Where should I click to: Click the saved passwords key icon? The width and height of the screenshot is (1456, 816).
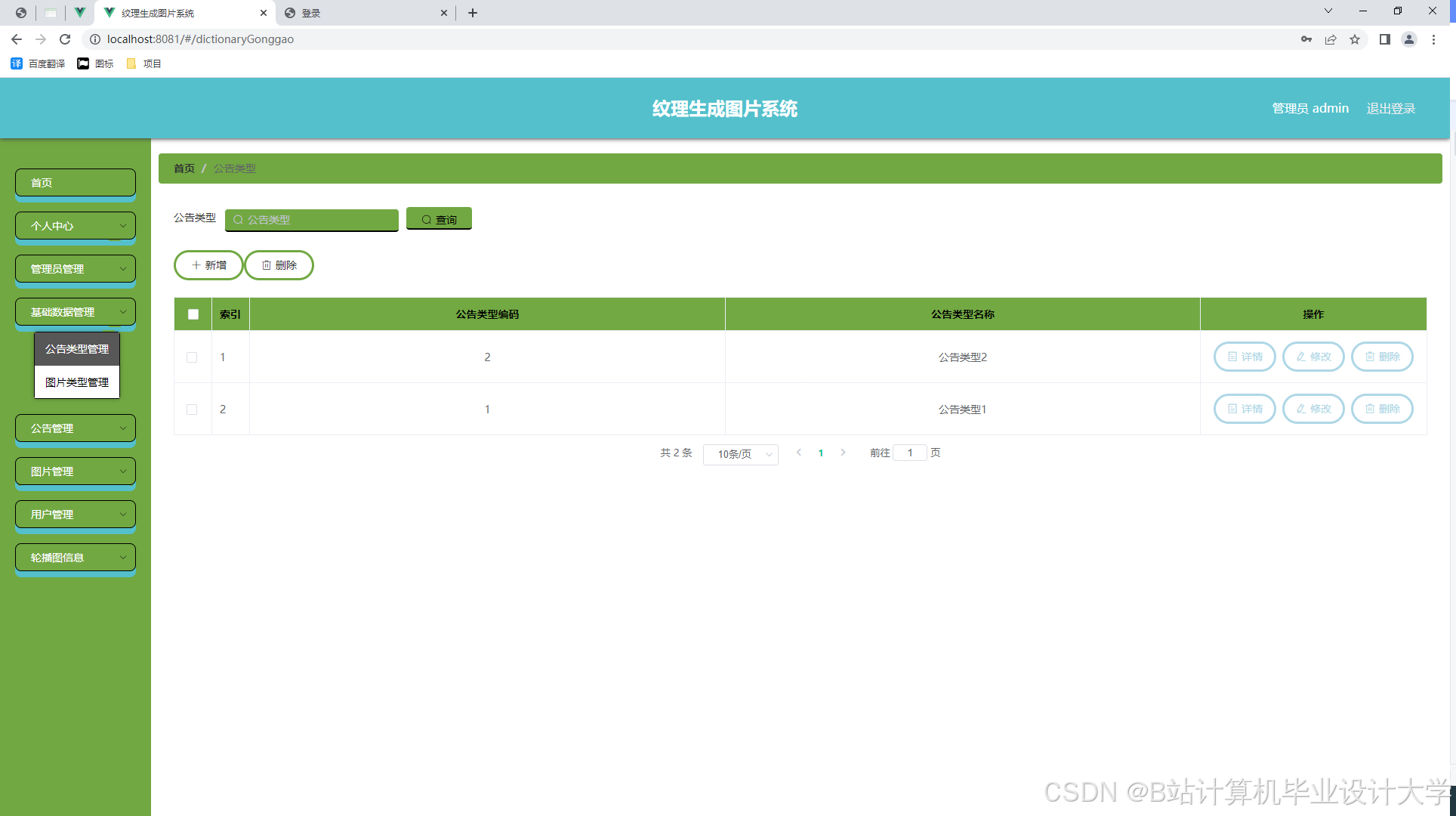click(1306, 39)
